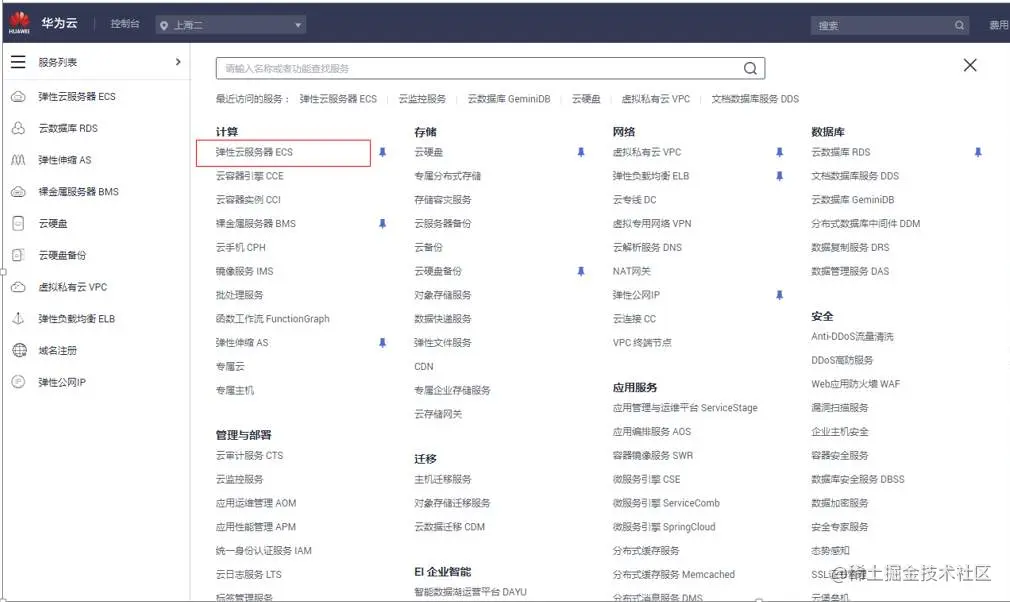1010x602 pixels.
Task: Select 弹性公网IP in the left sidebar
Action: tap(62, 382)
